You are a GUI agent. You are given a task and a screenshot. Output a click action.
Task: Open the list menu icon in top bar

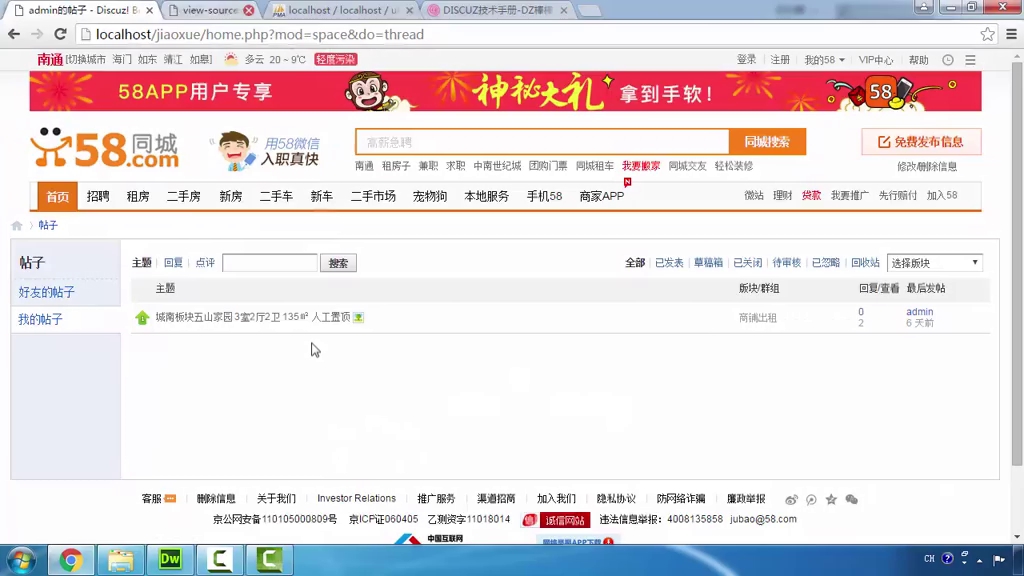(970, 59)
